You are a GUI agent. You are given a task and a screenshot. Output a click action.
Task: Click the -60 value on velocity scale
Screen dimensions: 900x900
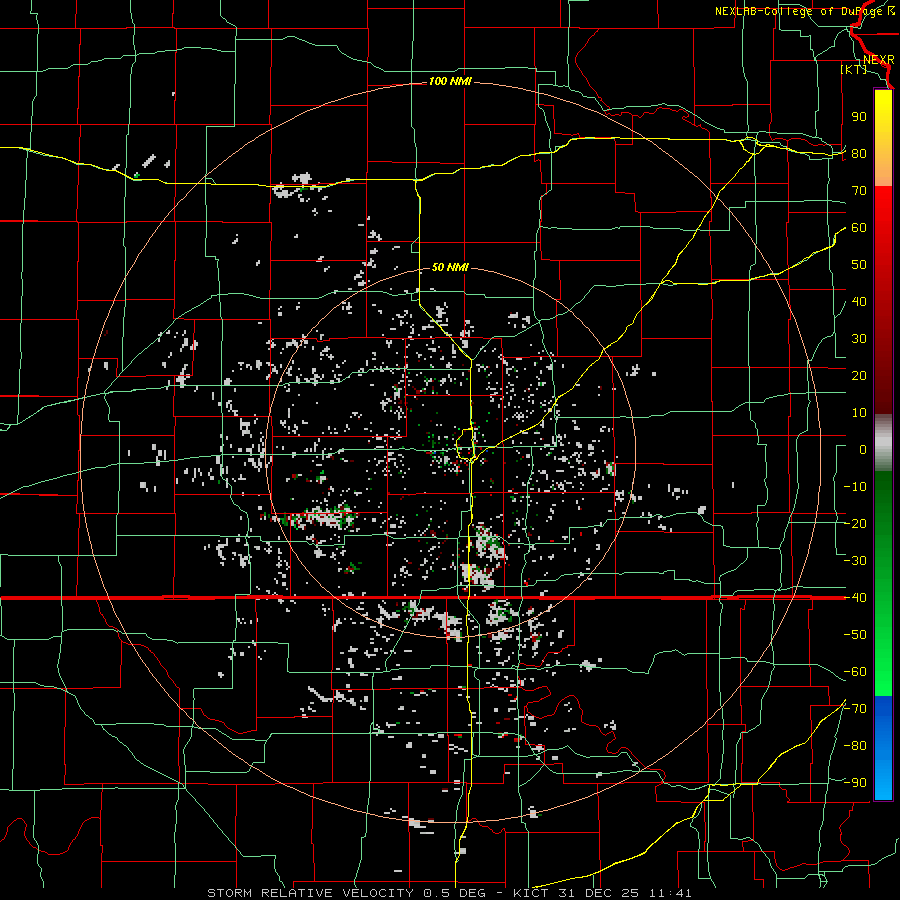855,672
